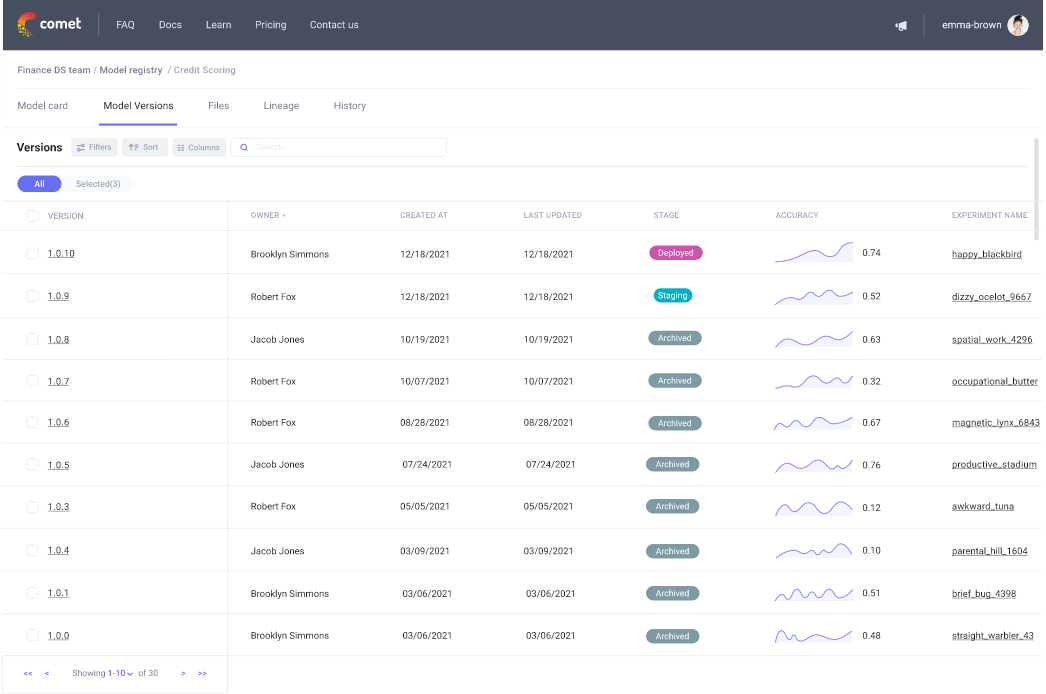Viewport: 1046px width, 694px height.
Task: Open version 1.0.9 link
Action: click(58, 296)
